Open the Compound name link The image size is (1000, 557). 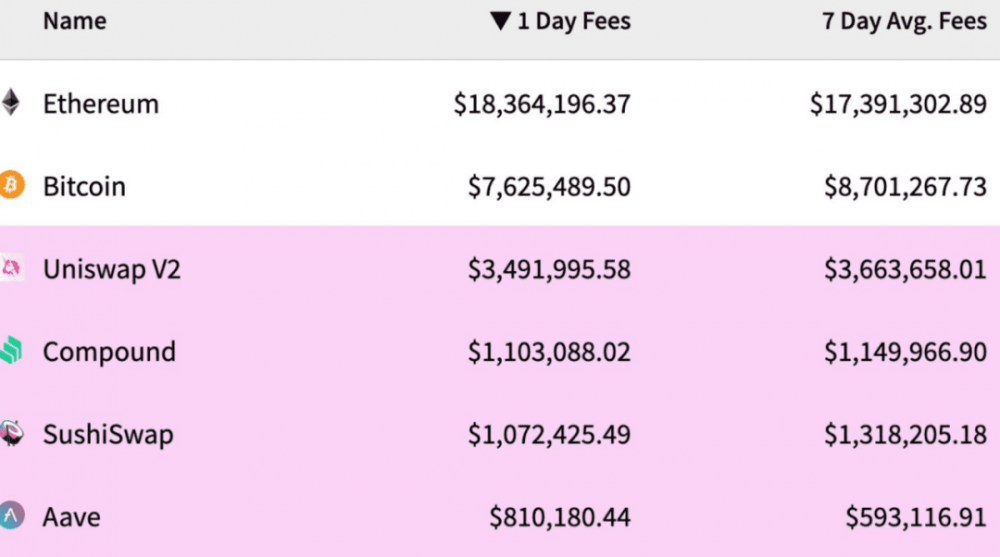[x=109, y=351]
